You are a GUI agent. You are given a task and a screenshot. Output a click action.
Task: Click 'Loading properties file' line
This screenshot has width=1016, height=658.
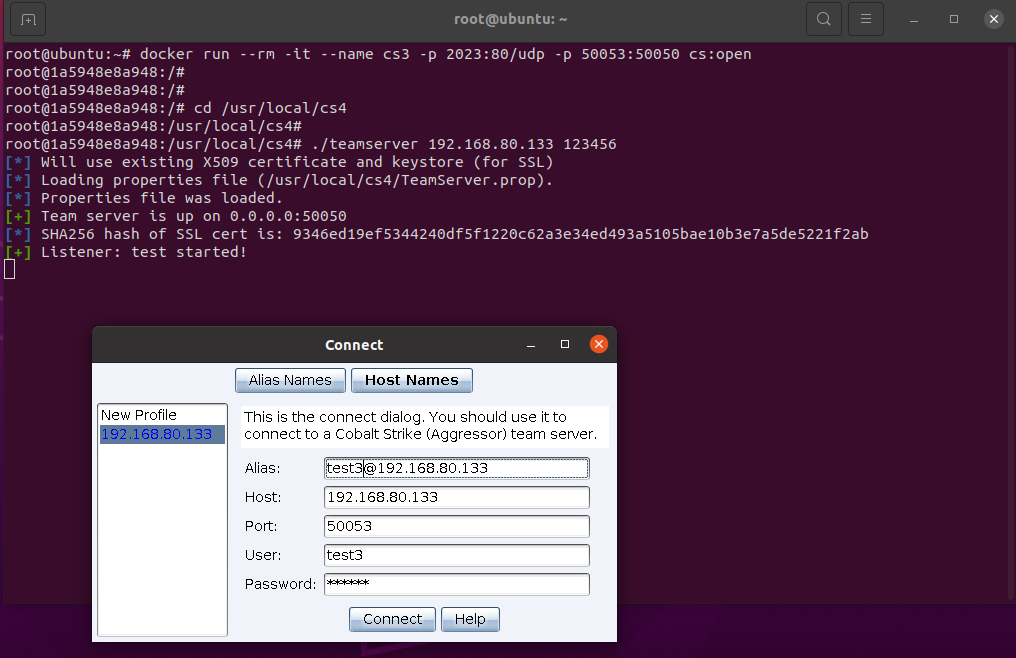[279, 180]
